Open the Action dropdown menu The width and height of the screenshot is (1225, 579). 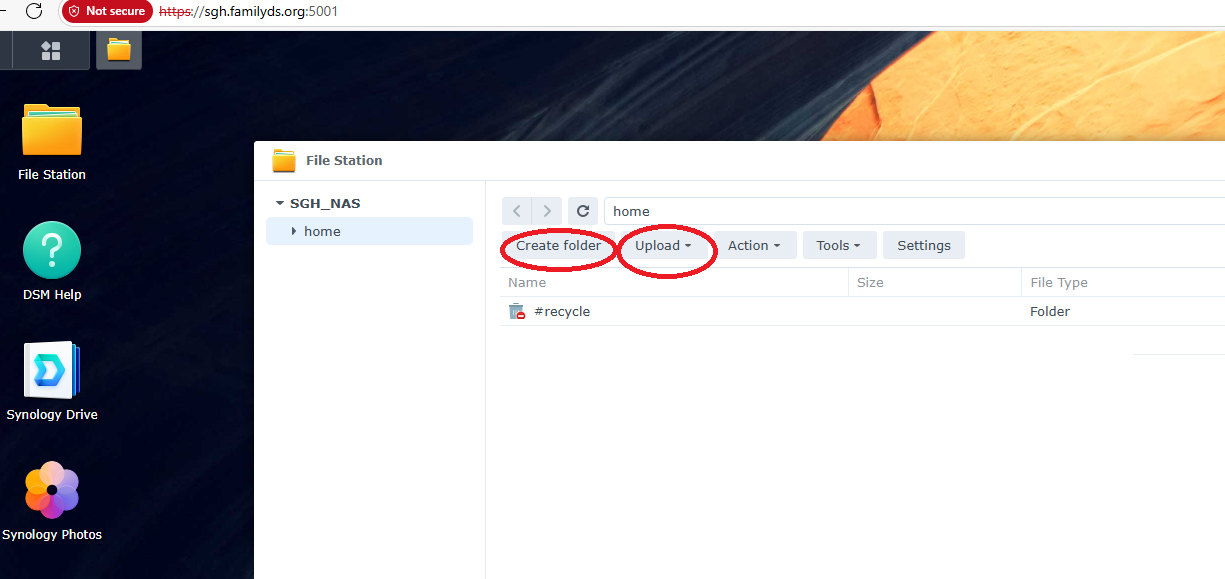[755, 245]
